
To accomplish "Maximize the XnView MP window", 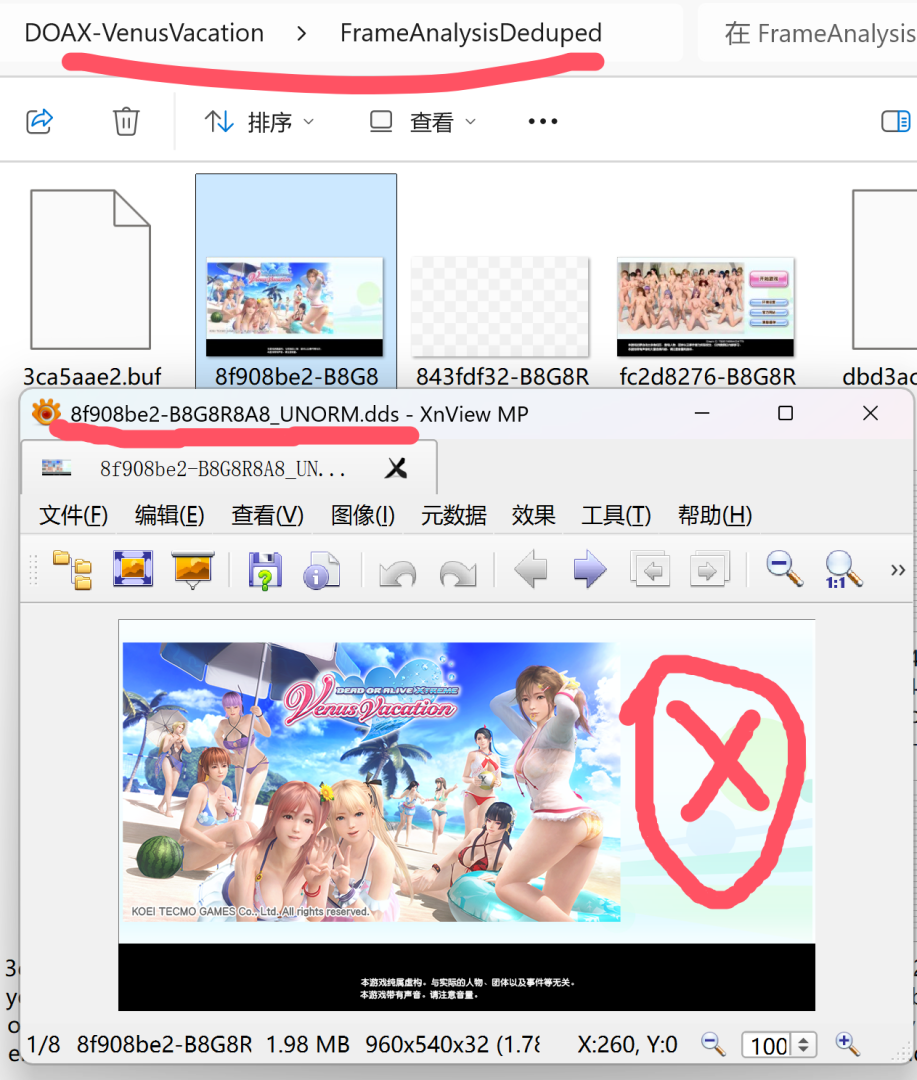I will [x=785, y=413].
